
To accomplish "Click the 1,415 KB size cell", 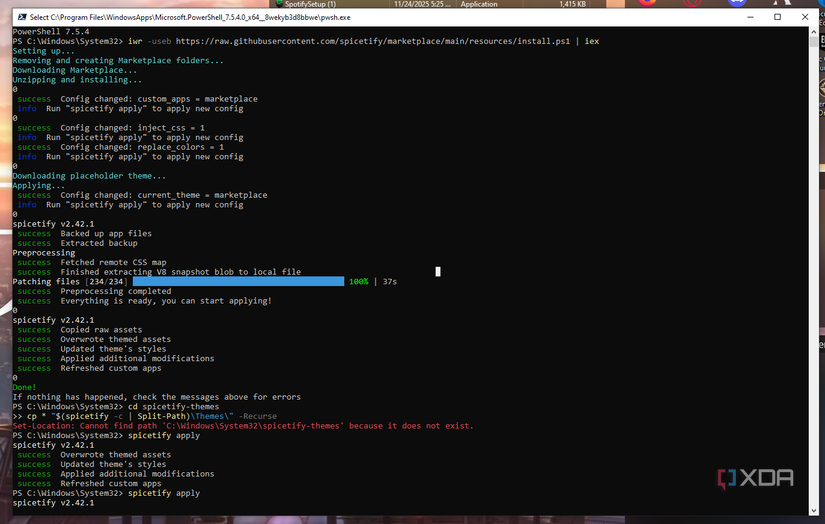I will pos(572,4).
